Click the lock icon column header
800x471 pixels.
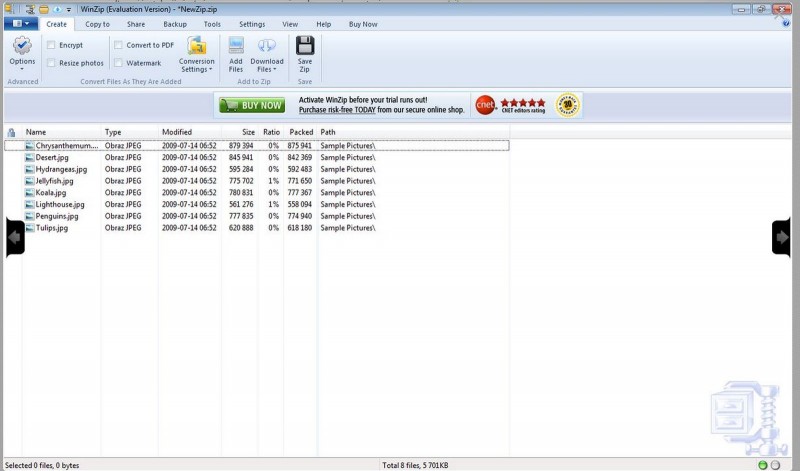[x=11, y=132]
